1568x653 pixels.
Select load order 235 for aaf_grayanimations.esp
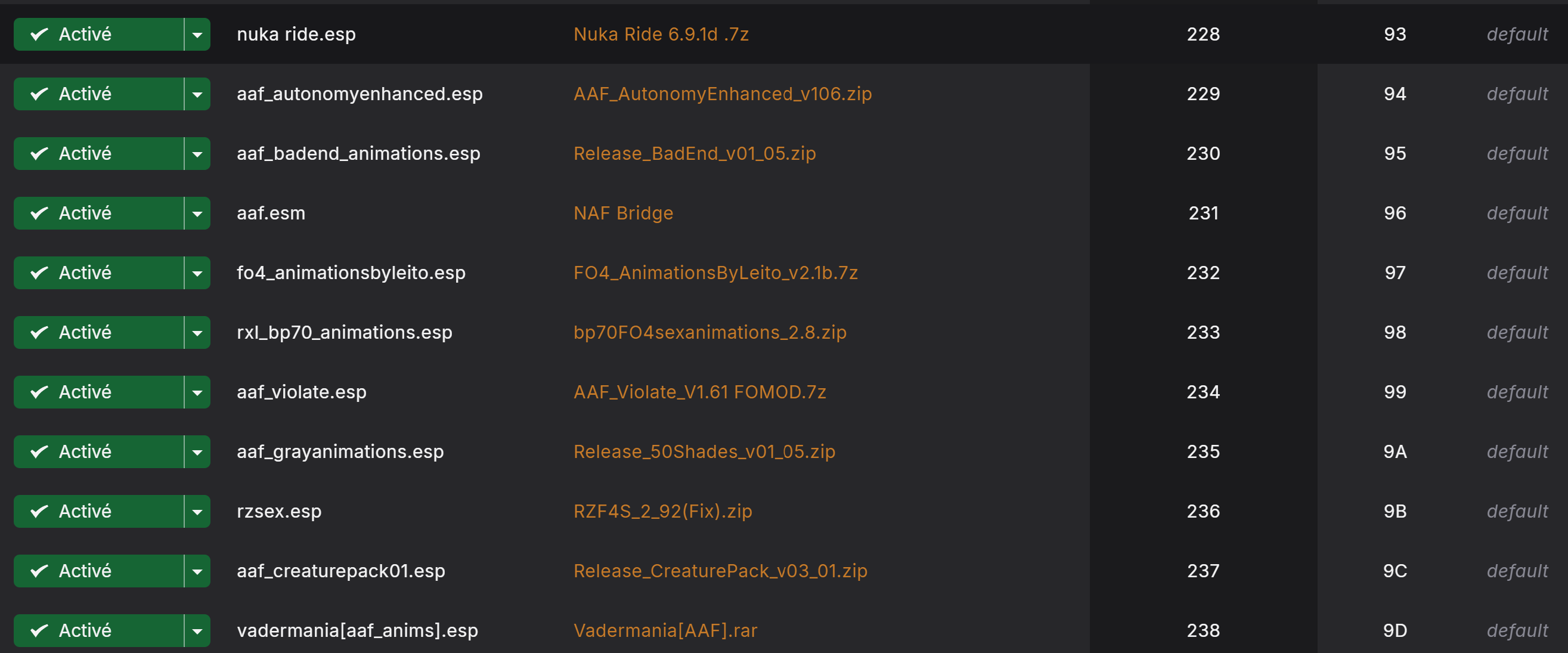pyautogui.click(x=1203, y=451)
